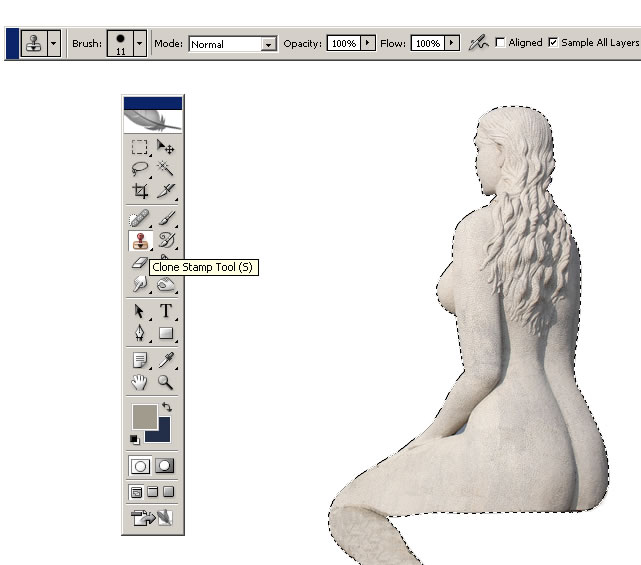Select the History Brush tool
641x565 pixels.
pos(166,240)
